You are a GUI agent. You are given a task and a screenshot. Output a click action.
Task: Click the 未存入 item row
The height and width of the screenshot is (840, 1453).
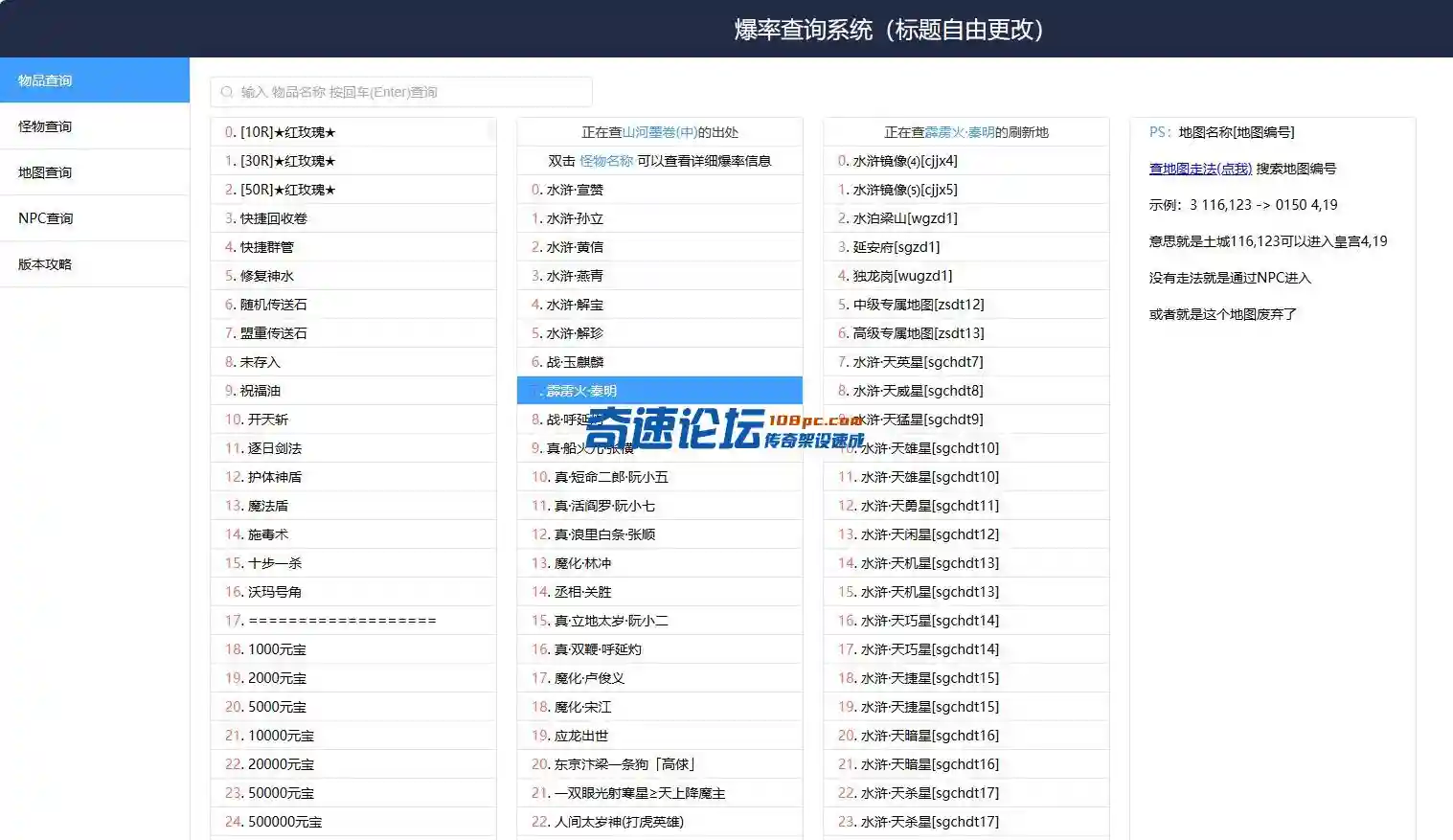pyautogui.click(x=353, y=362)
